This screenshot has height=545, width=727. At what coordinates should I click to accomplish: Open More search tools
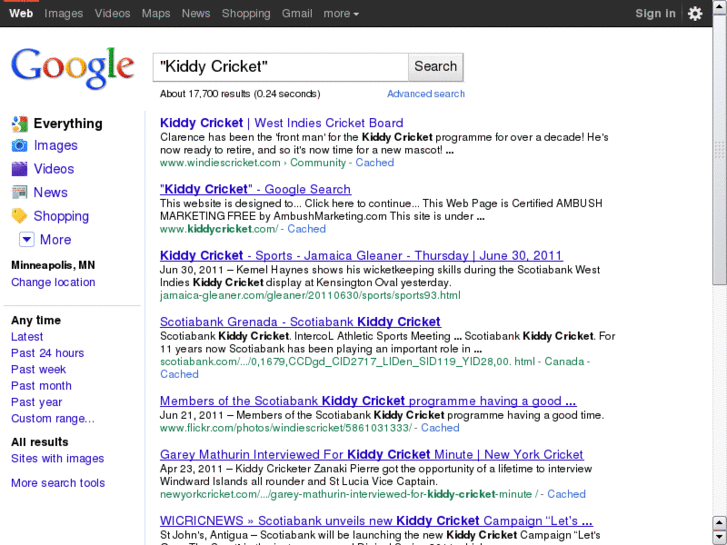click(x=58, y=483)
